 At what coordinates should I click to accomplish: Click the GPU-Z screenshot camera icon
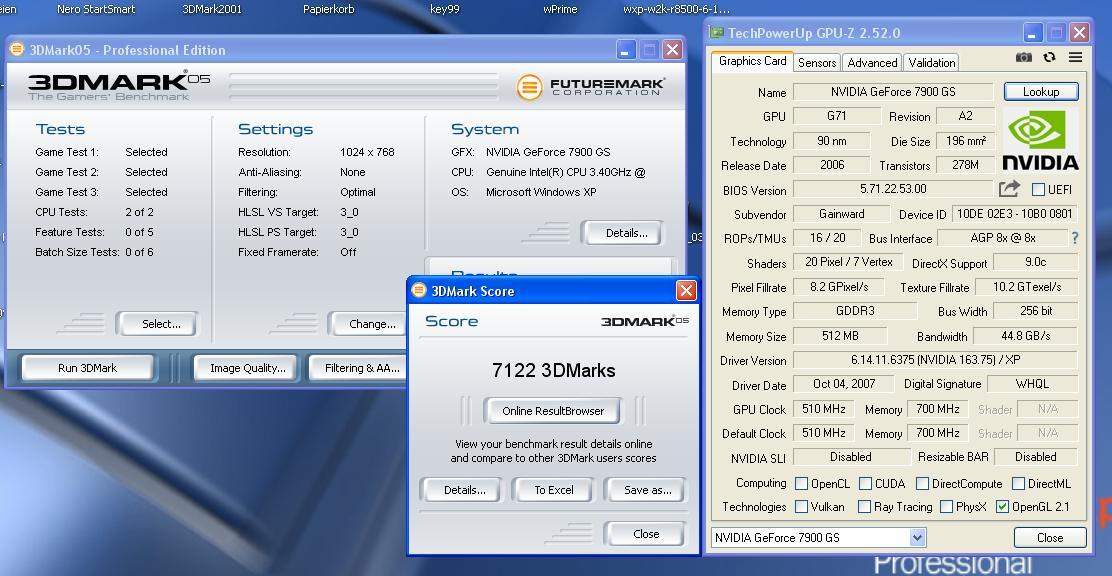(1023, 58)
